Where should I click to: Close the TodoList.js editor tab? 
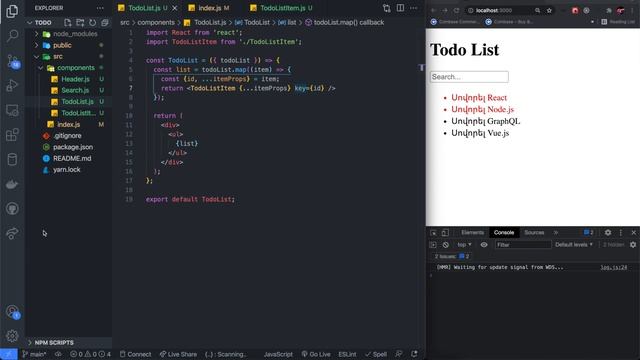[175, 8]
